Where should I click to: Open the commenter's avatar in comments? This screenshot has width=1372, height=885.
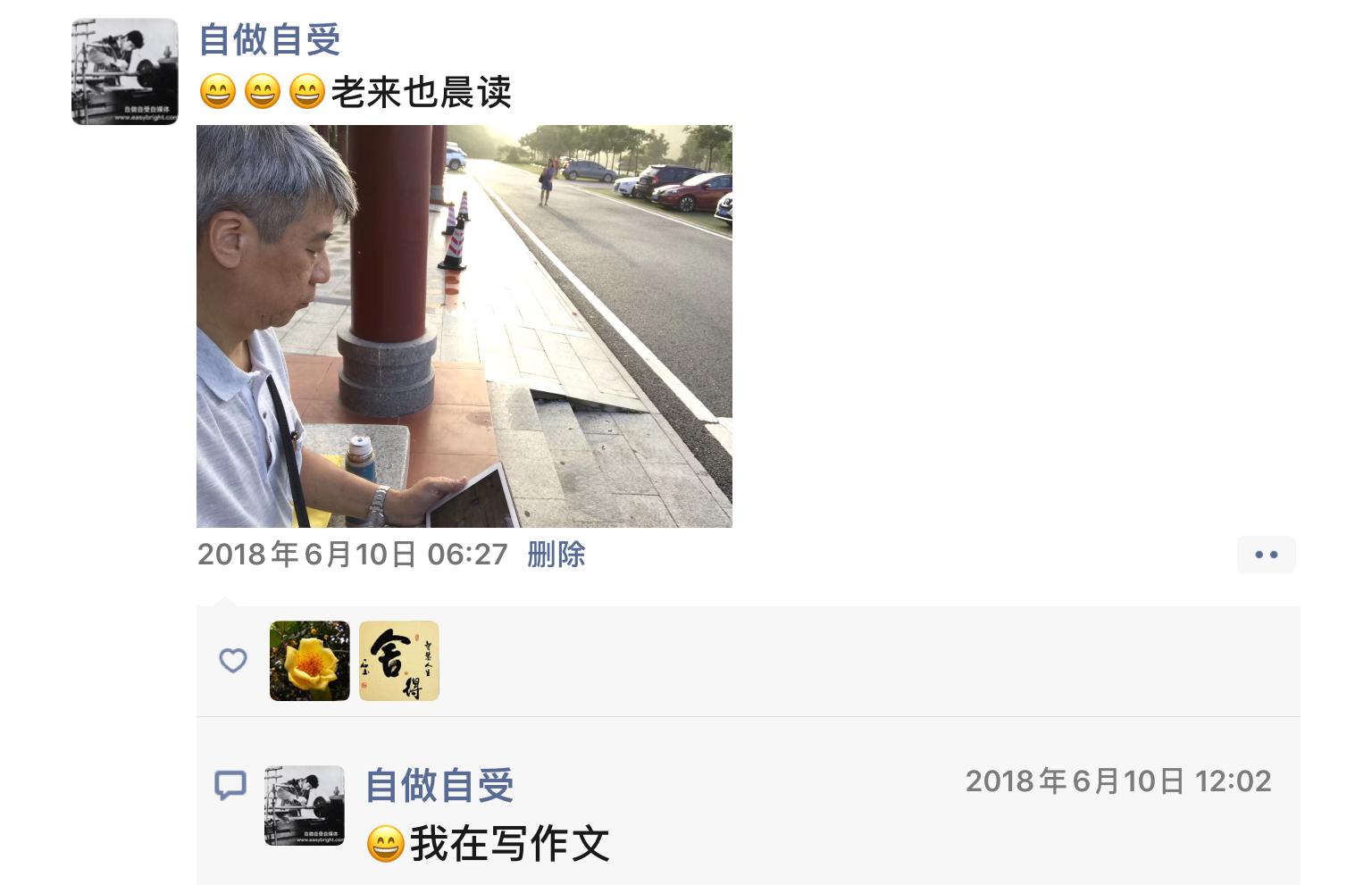[305, 806]
